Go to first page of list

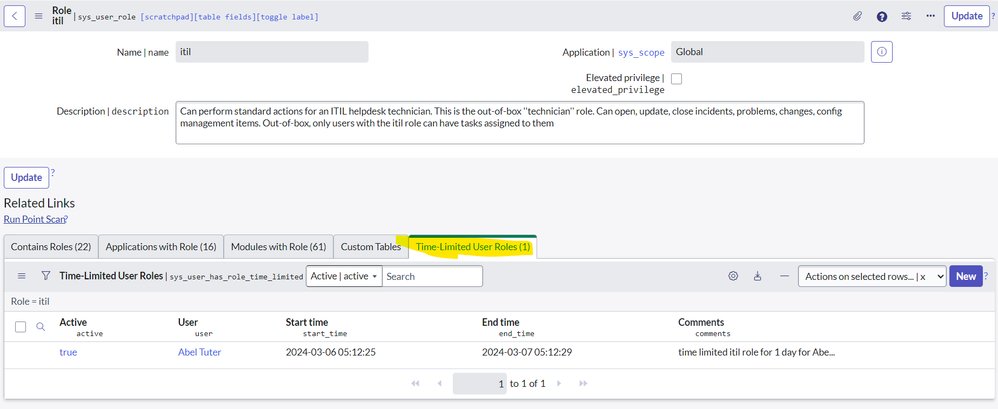point(416,384)
